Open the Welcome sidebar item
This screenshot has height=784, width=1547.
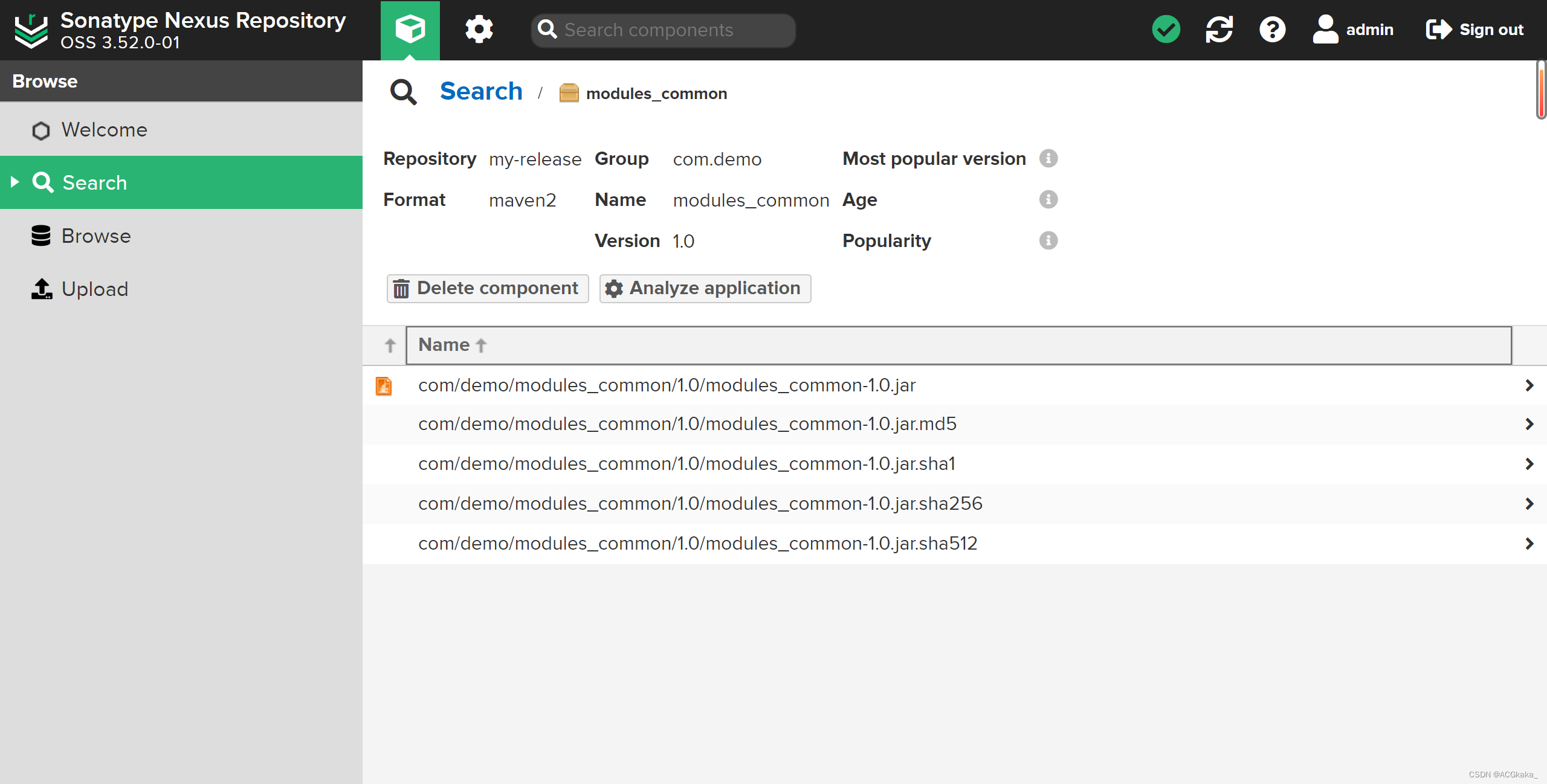(x=104, y=130)
